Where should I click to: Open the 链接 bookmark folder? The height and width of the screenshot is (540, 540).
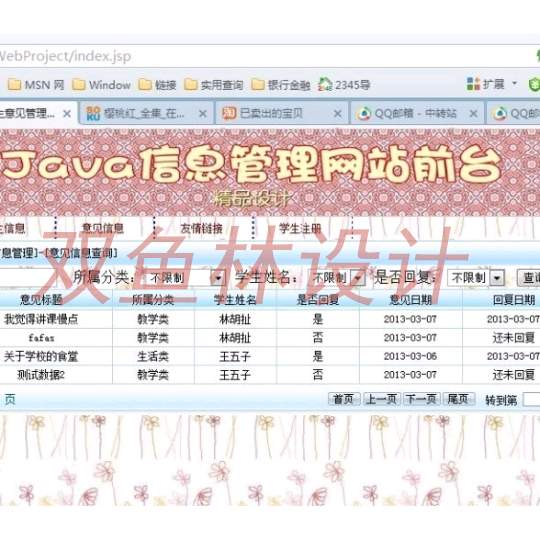(x=157, y=85)
